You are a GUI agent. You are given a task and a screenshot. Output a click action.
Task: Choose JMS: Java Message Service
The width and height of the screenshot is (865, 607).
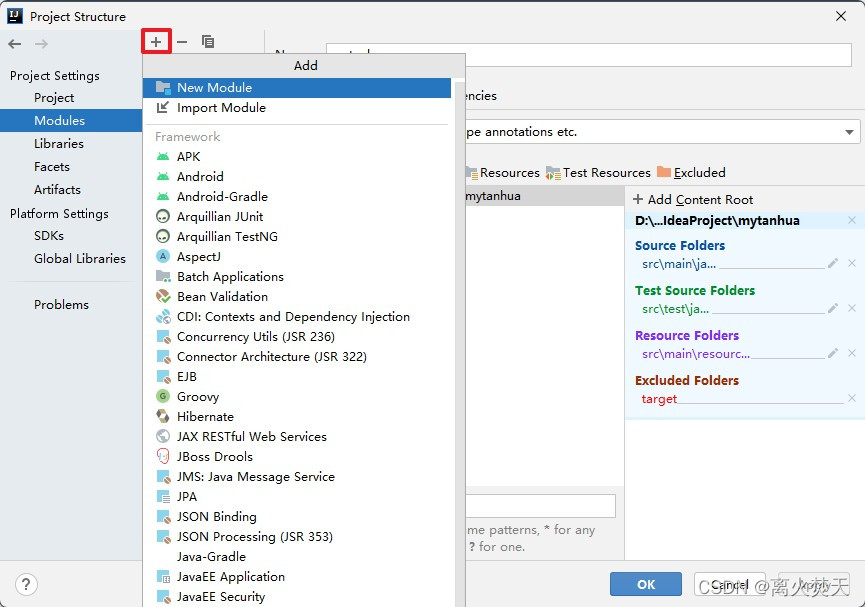click(297, 477)
